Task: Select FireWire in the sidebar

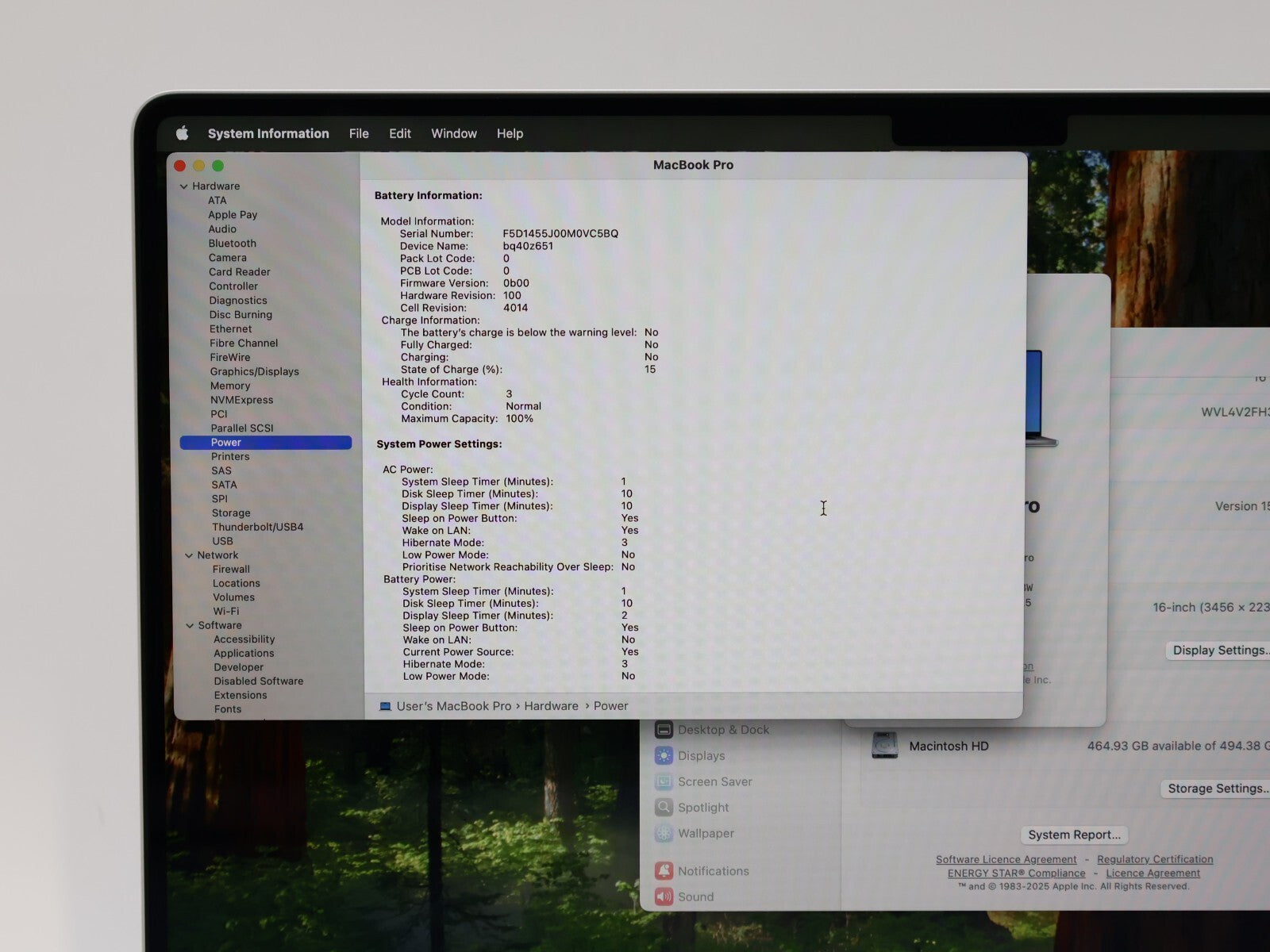Action: pos(230,357)
